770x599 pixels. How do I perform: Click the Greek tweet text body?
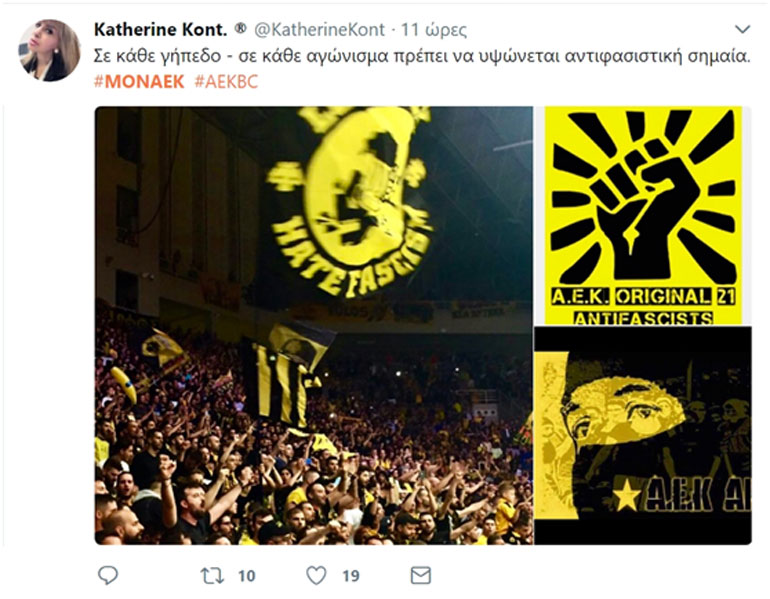point(422,56)
